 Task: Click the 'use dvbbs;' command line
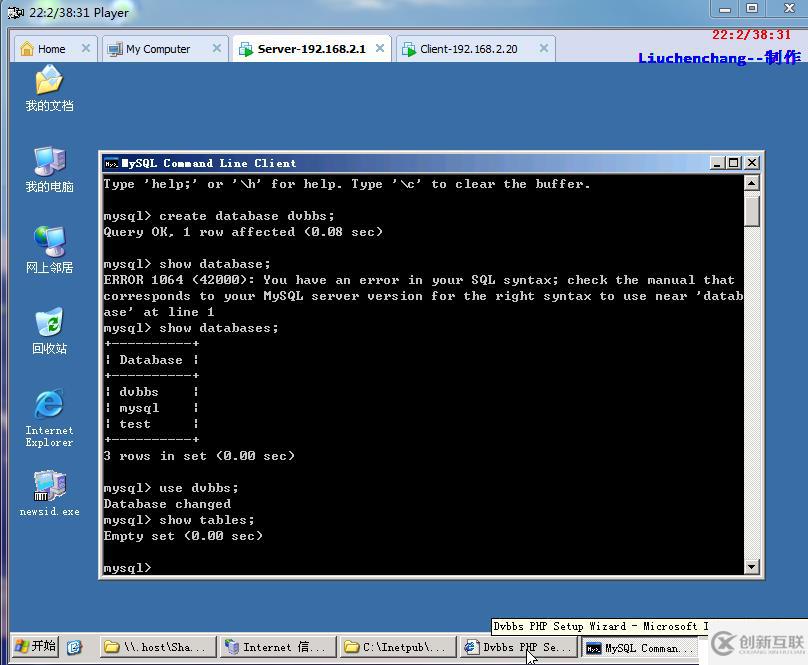(171, 488)
